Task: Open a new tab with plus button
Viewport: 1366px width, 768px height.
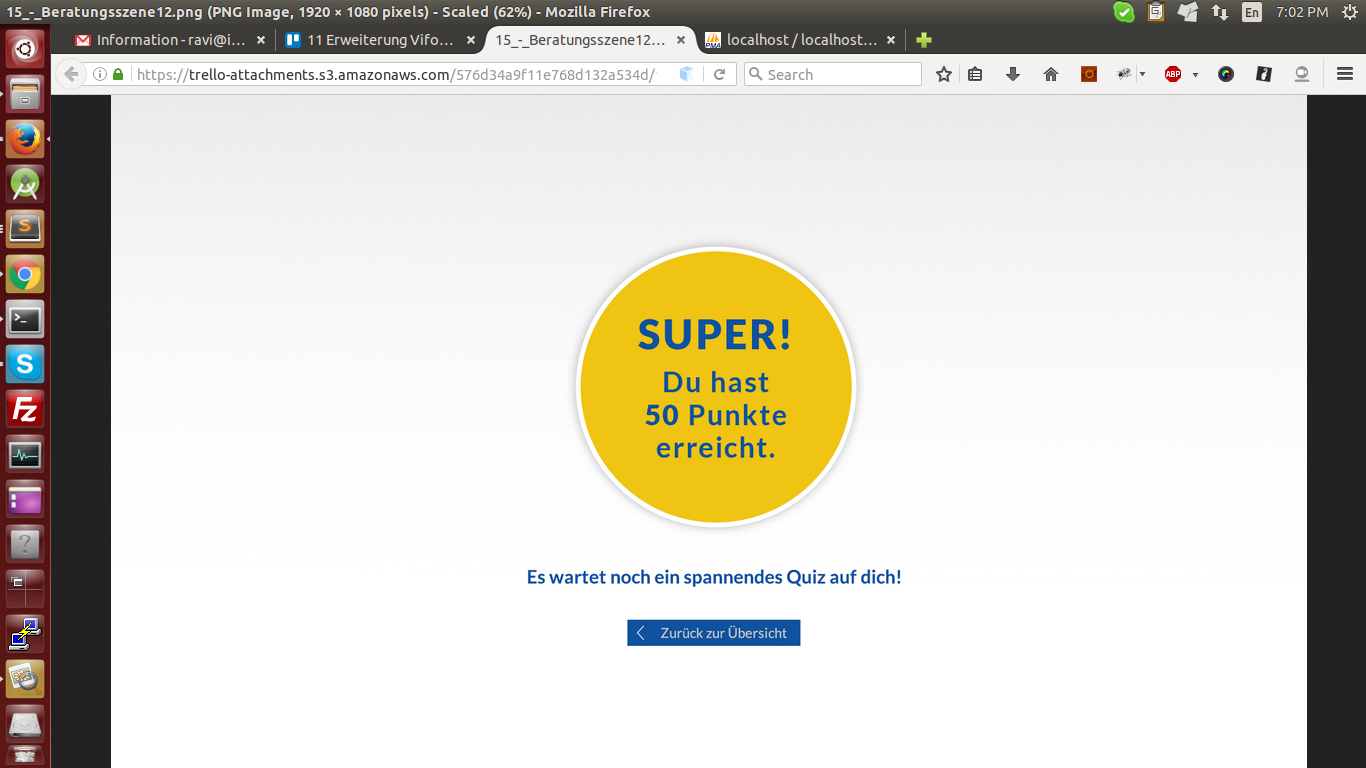Action: coord(924,40)
